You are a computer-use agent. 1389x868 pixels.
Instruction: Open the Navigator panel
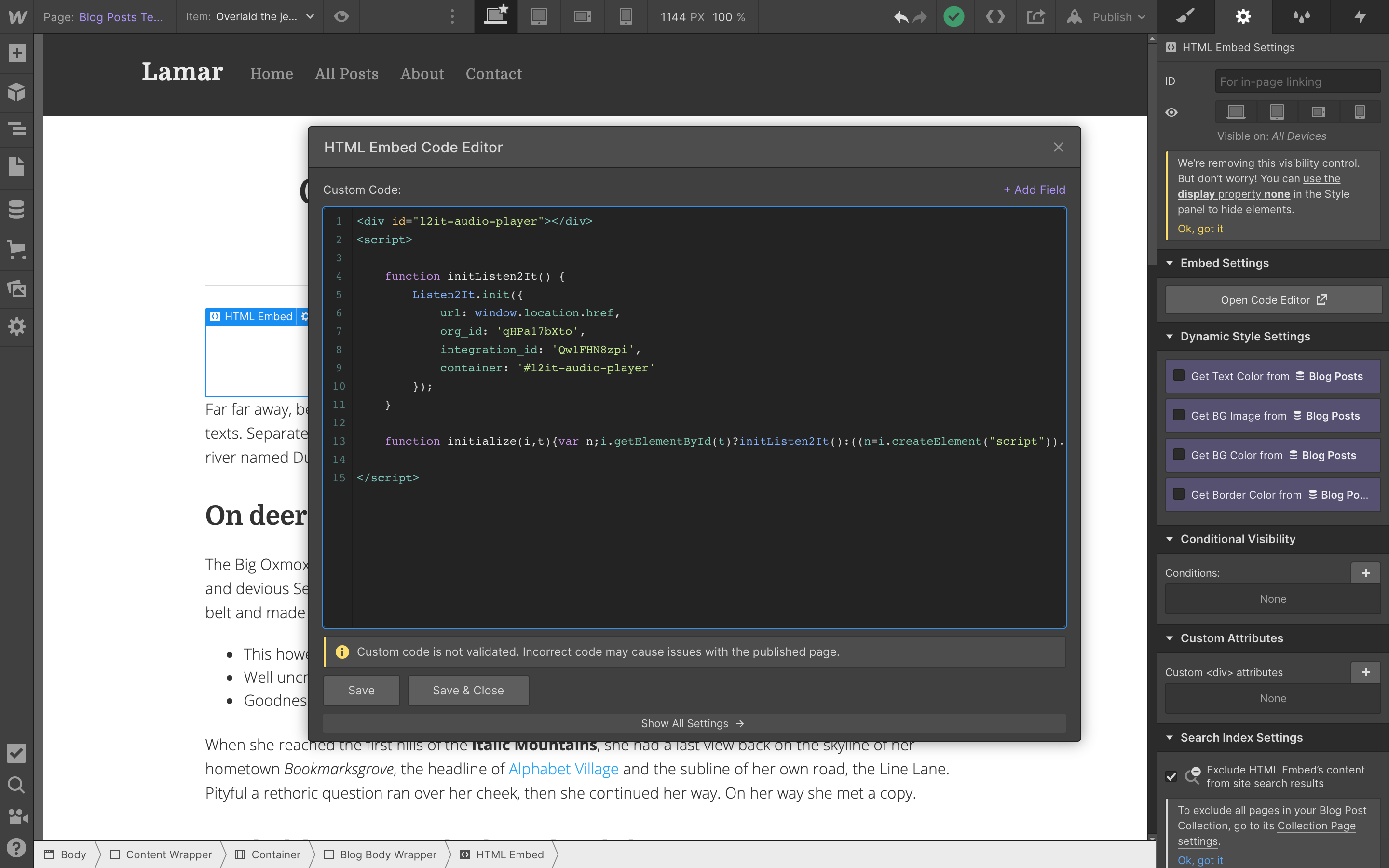[17, 129]
